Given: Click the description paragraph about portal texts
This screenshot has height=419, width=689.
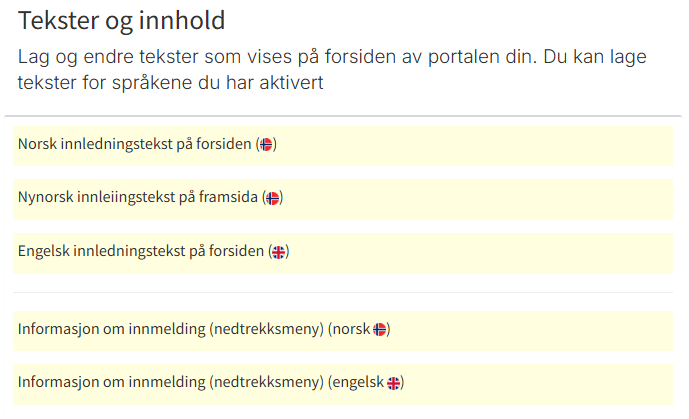Looking at the screenshot, I should [330, 58].
